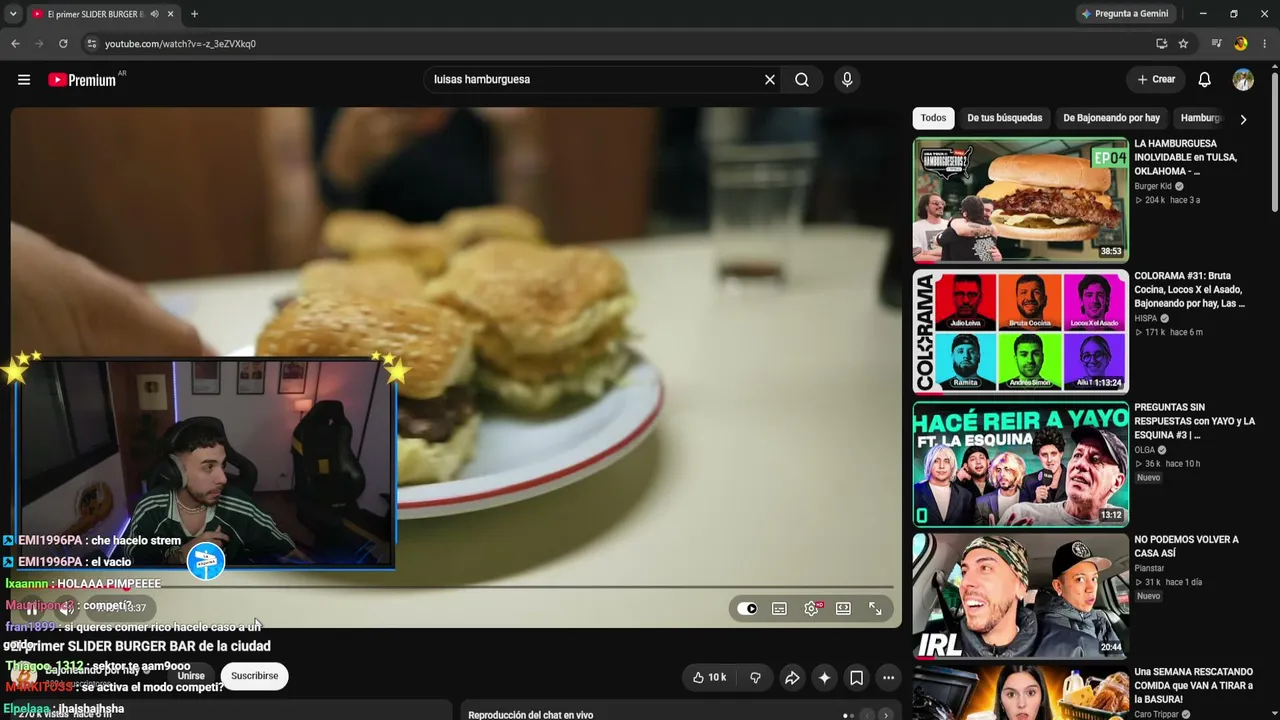This screenshot has height=720, width=1280.
Task: Visit the Pianstar channel name
Action: 1149,568
